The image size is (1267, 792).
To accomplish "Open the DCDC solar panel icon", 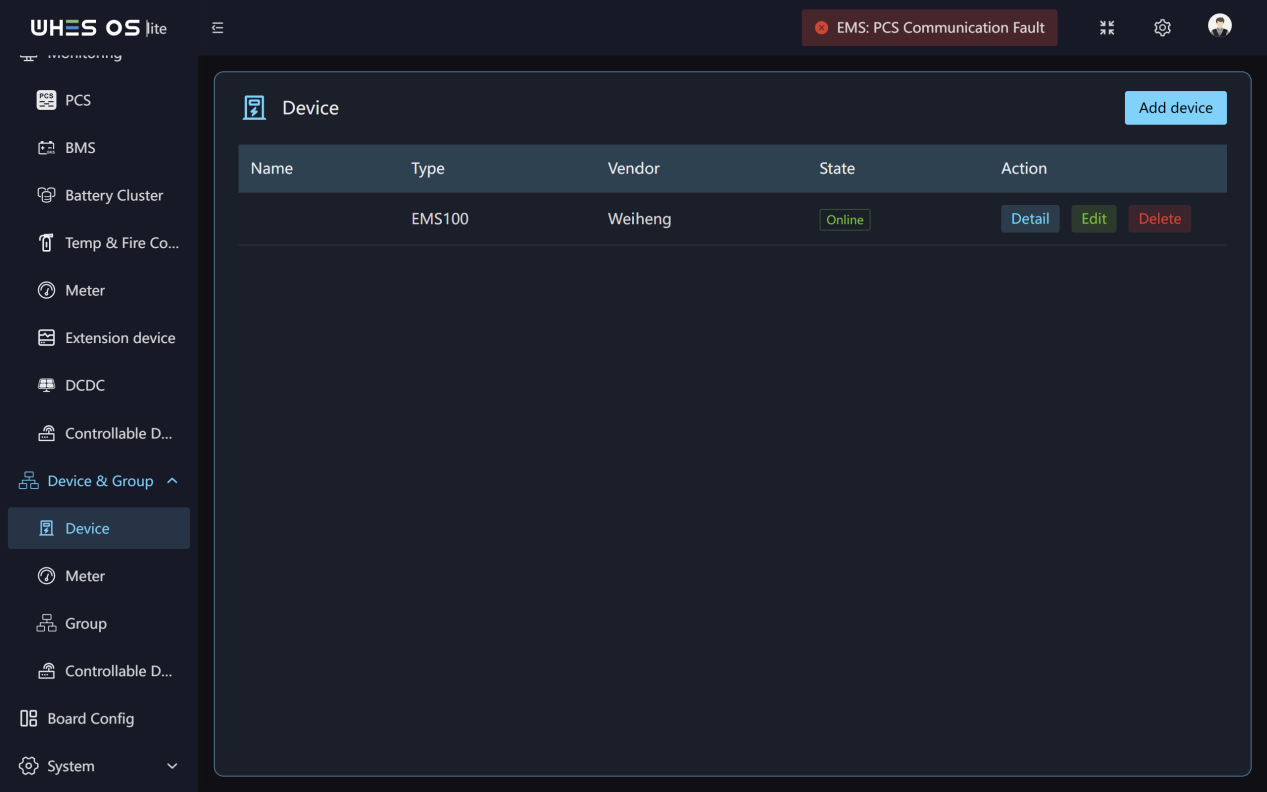I will coord(46,385).
